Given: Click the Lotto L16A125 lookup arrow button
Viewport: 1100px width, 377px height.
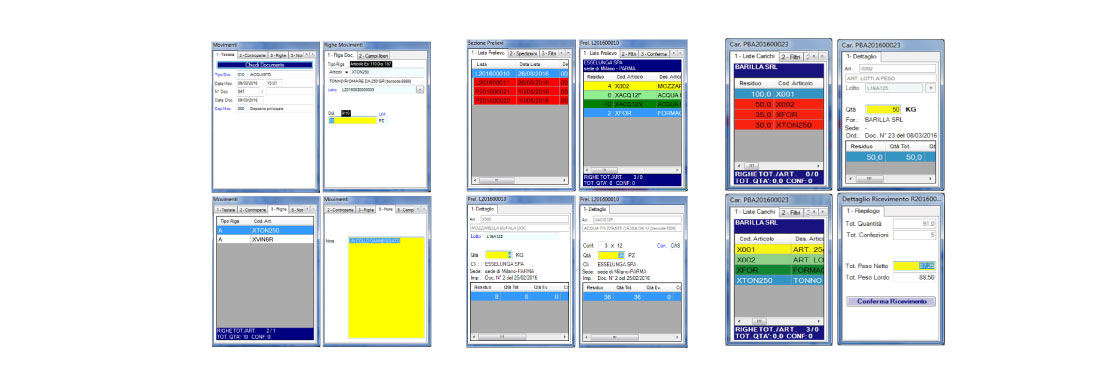Looking at the screenshot, I should (931, 88).
